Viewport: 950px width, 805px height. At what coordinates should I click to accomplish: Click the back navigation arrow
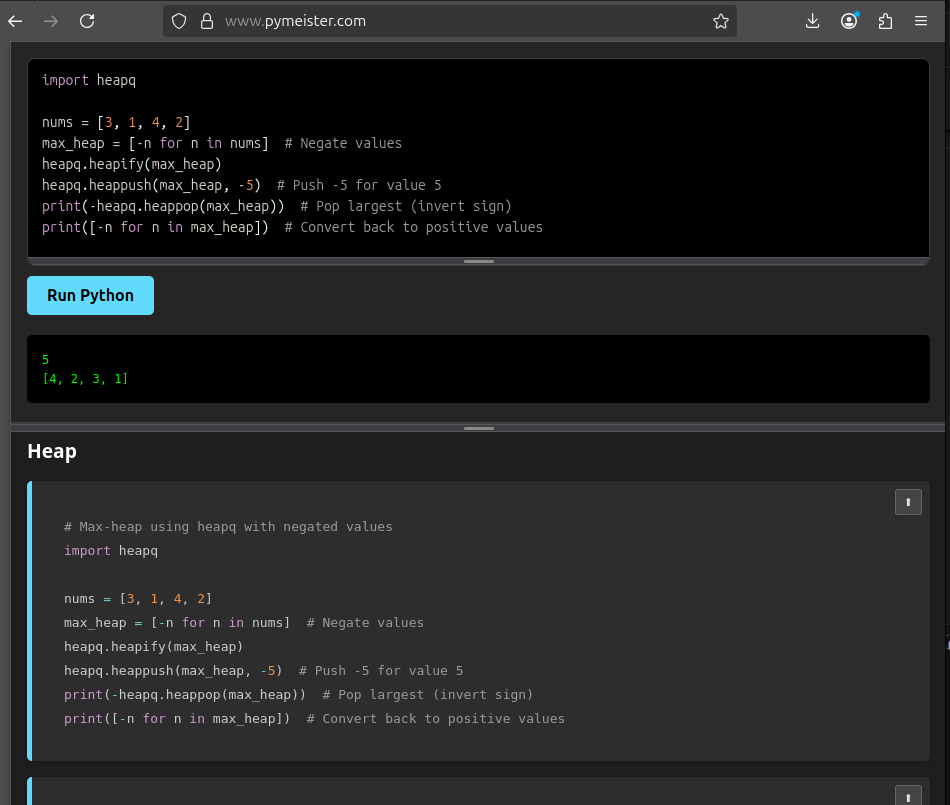click(x=15, y=20)
